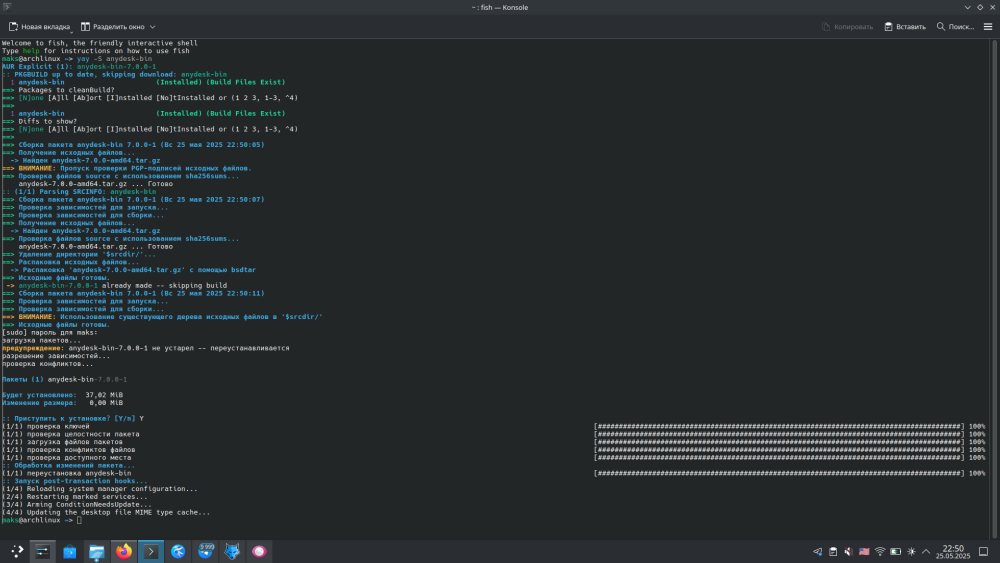
Task: Click the line 'Packages to cleanBuild?'
Action: pos(66,90)
